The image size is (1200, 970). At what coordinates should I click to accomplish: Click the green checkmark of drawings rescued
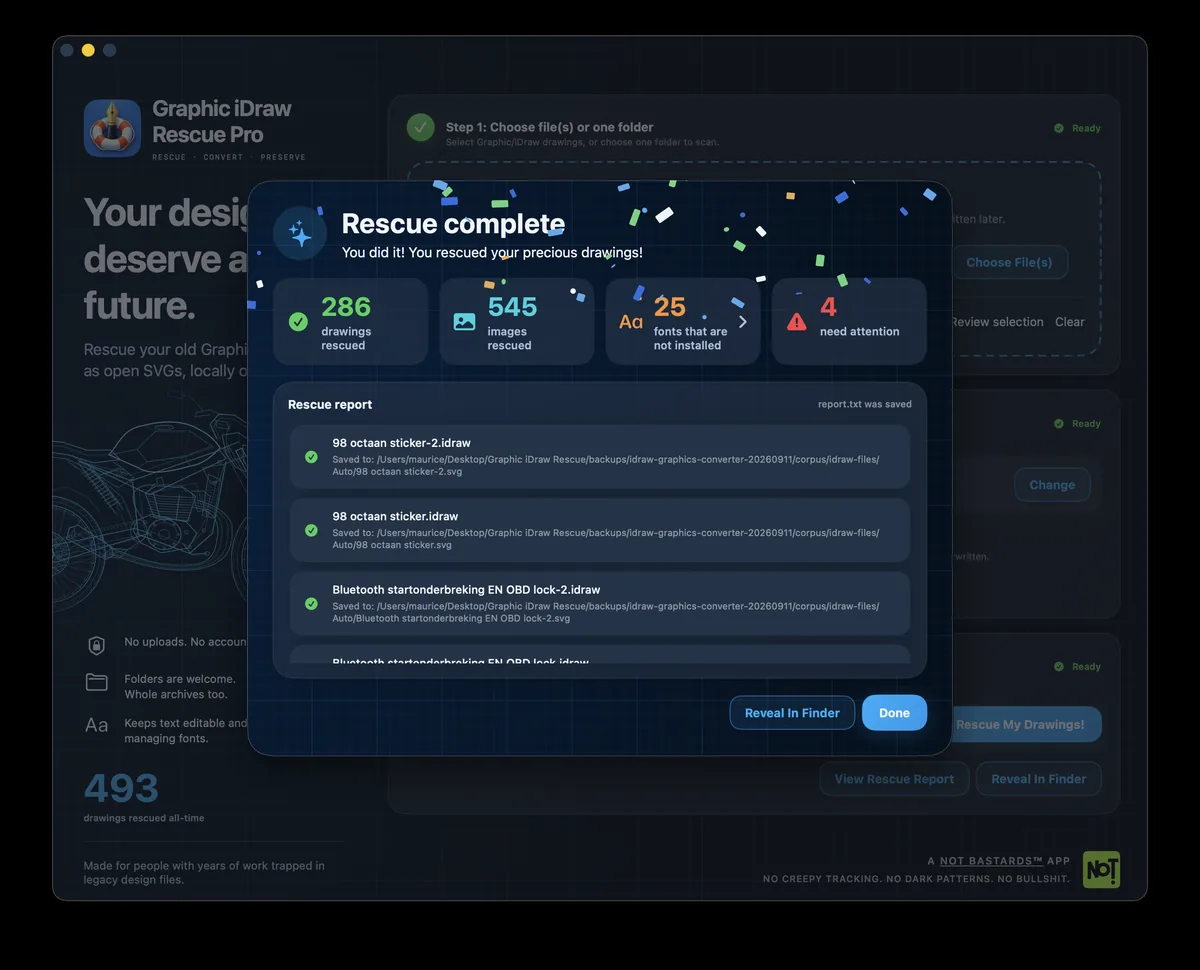click(298, 322)
